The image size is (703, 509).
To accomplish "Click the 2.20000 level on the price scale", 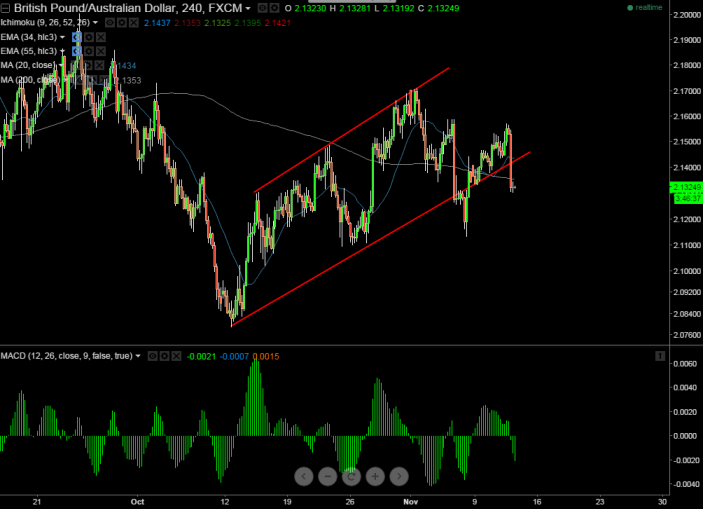I will [x=687, y=15].
